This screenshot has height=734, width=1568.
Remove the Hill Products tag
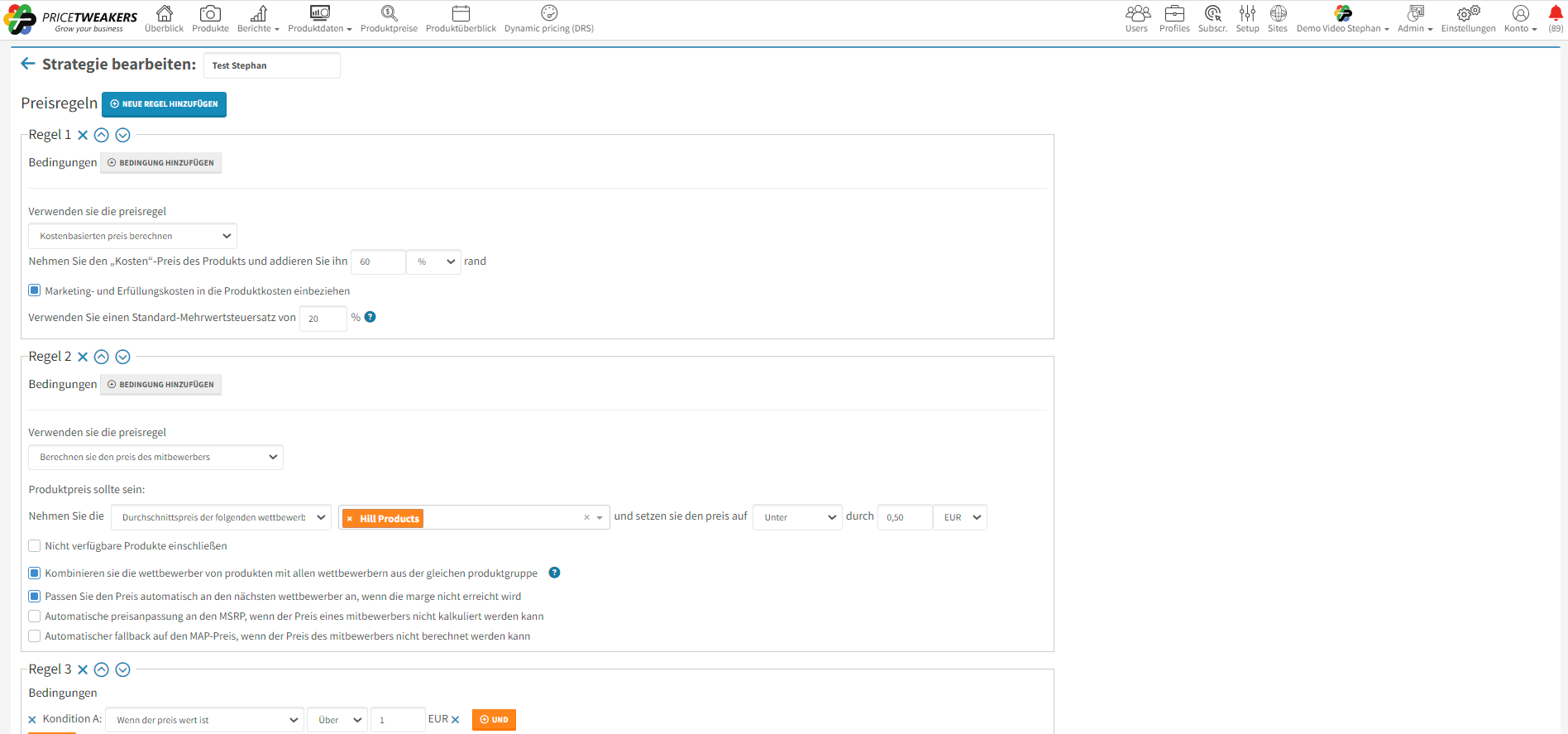(350, 519)
